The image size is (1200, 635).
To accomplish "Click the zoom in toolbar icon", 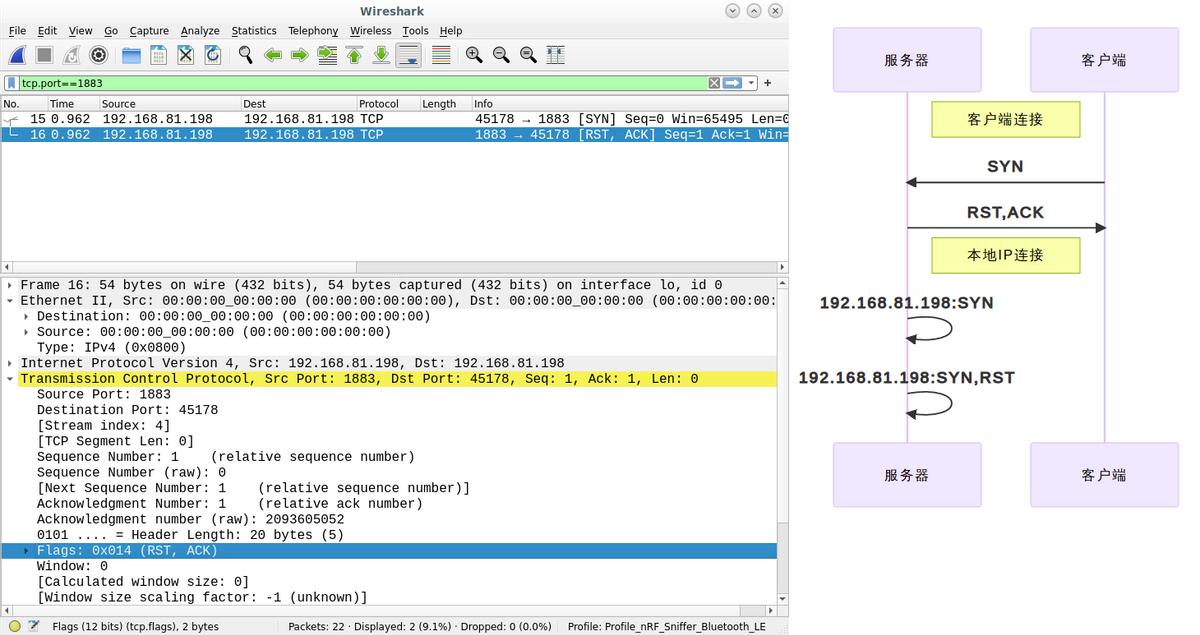I will tap(474, 55).
